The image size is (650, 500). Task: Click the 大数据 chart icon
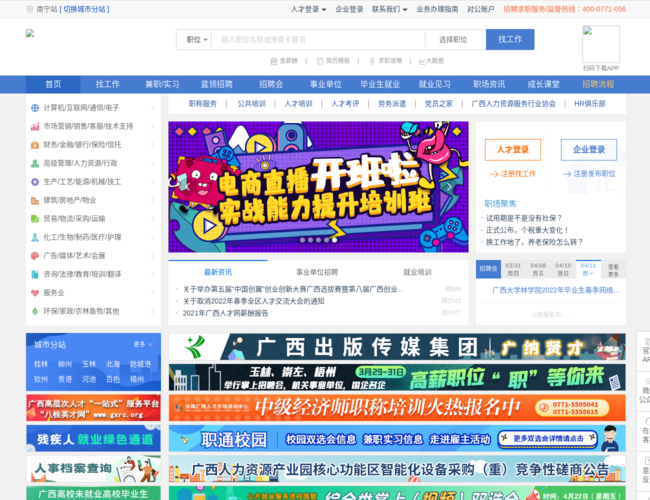422,61
